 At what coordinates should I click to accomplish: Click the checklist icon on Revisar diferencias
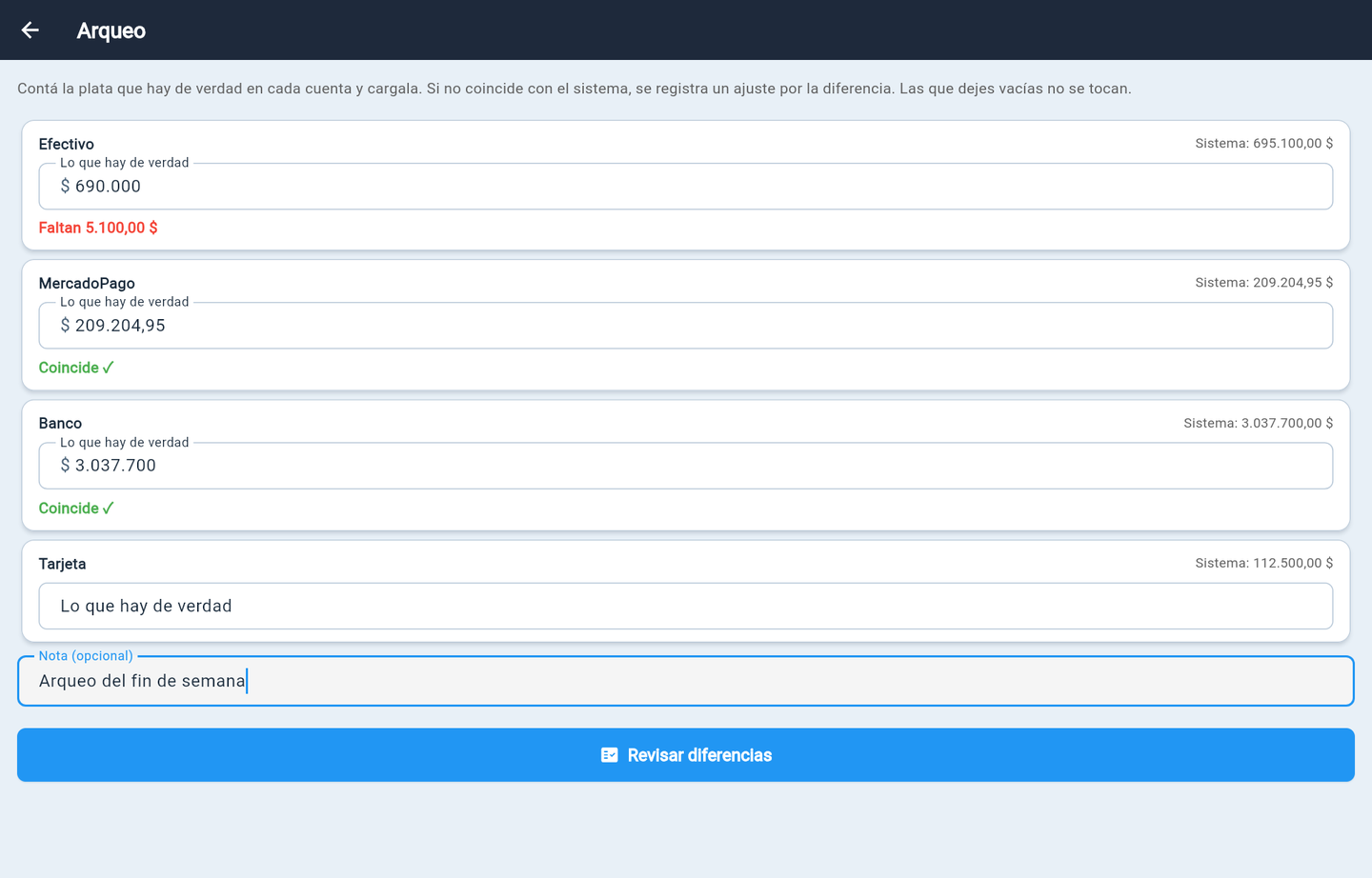click(x=610, y=755)
